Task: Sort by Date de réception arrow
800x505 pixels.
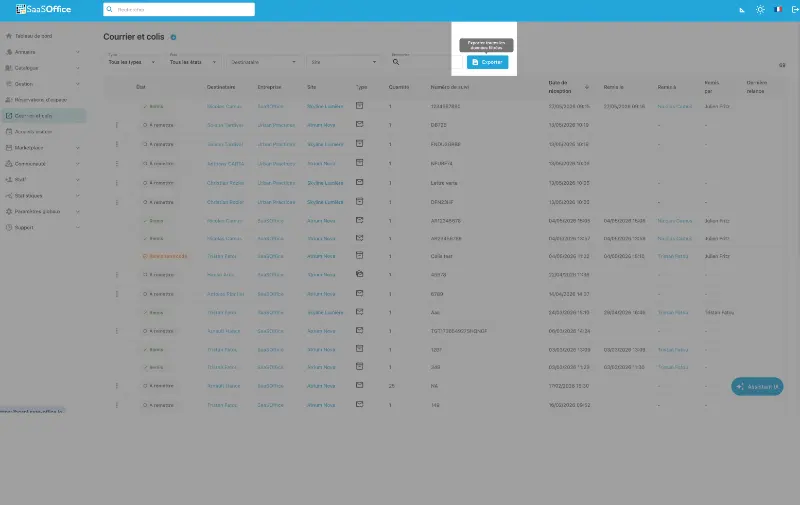Action: coord(587,87)
